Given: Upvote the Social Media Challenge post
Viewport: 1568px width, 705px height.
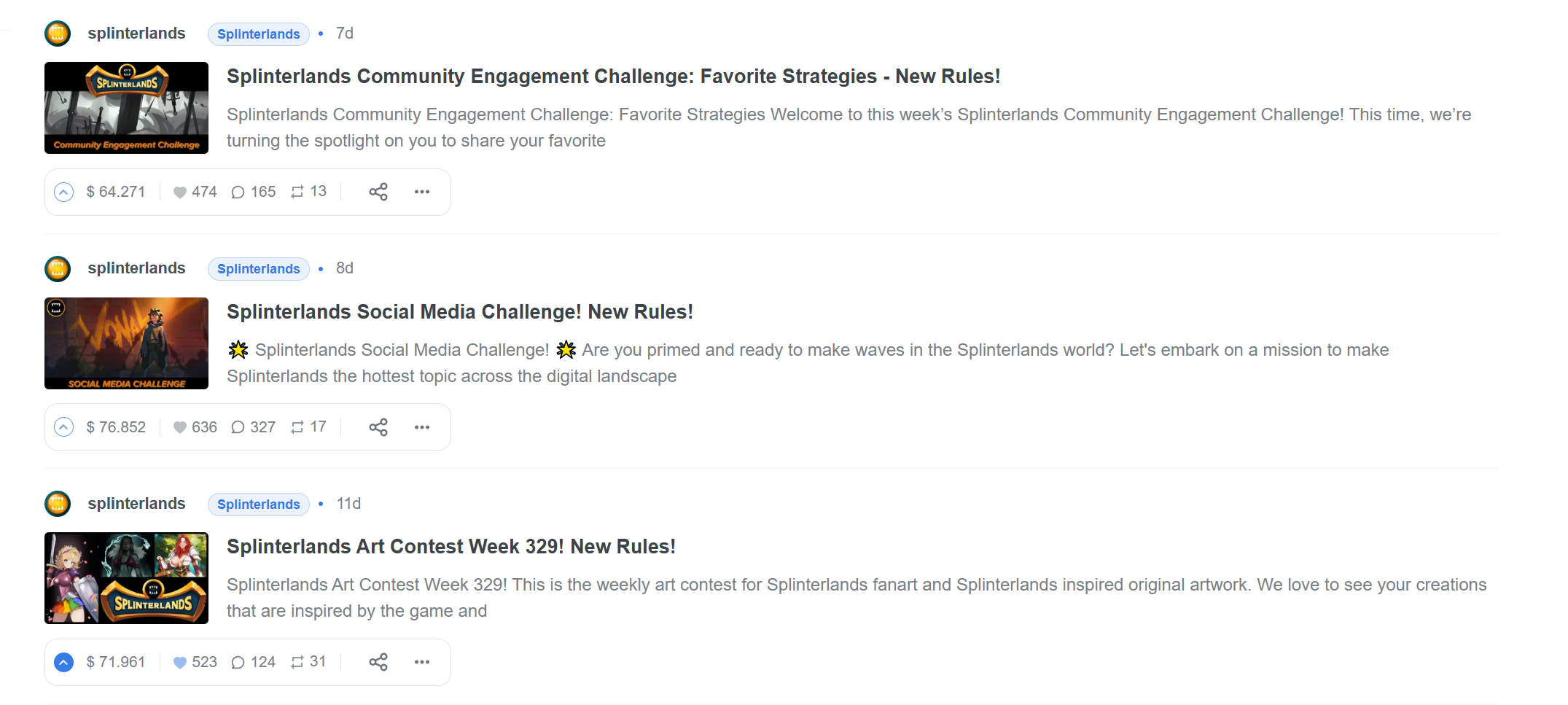Looking at the screenshot, I should (64, 427).
